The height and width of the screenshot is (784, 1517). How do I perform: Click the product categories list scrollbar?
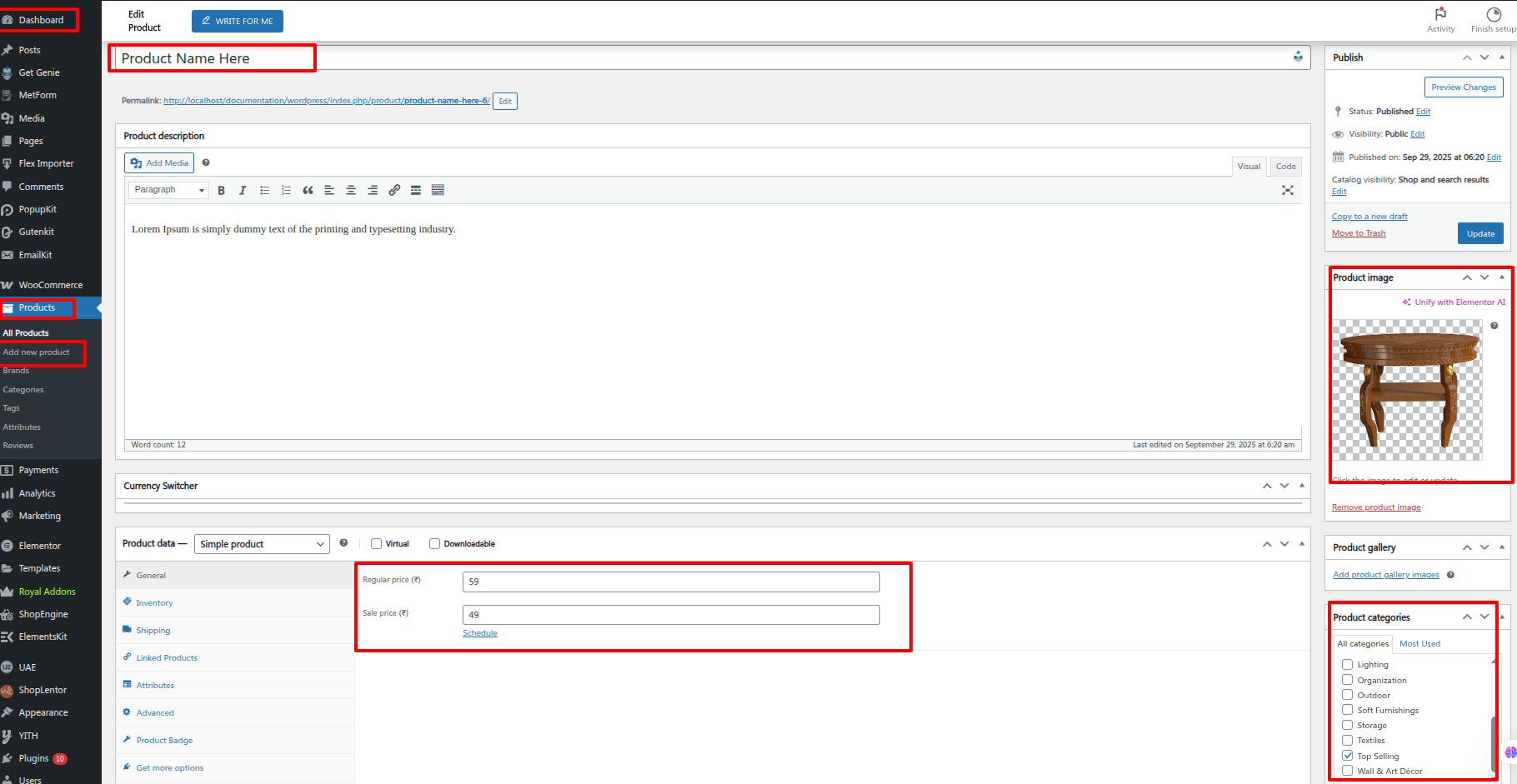[x=1492, y=742]
